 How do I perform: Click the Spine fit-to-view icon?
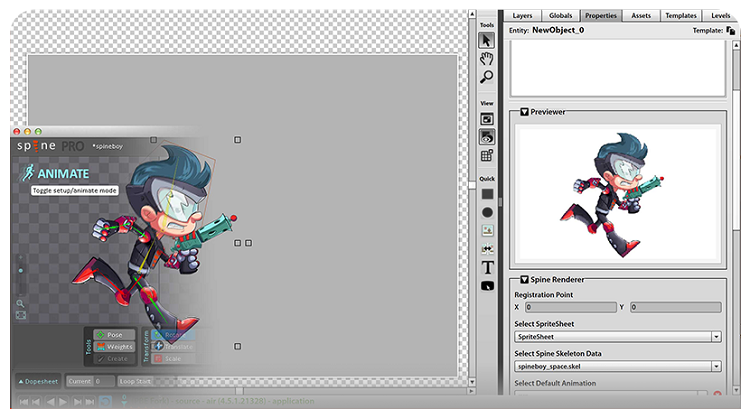point(21,315)
